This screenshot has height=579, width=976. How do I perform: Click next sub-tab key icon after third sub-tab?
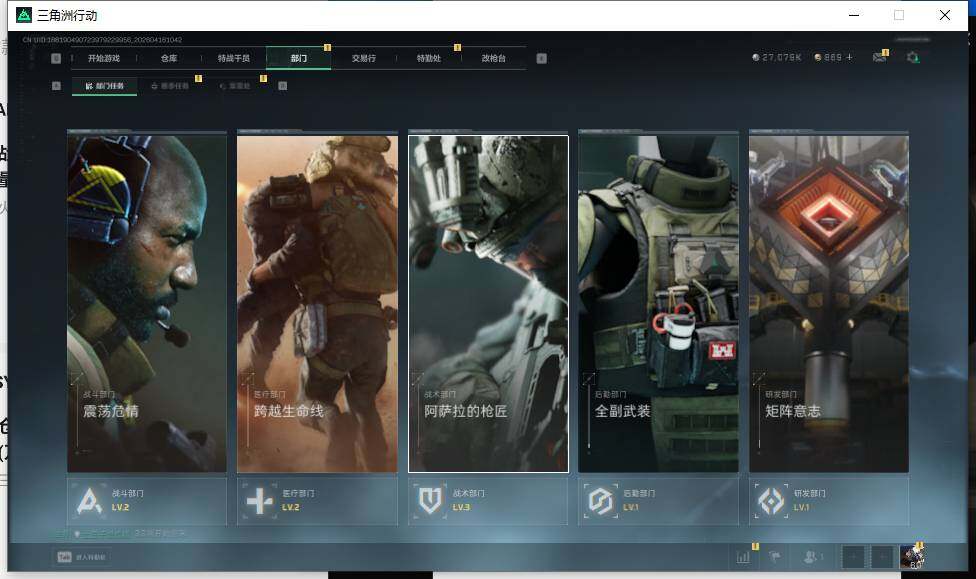click(x=283, y=86)
